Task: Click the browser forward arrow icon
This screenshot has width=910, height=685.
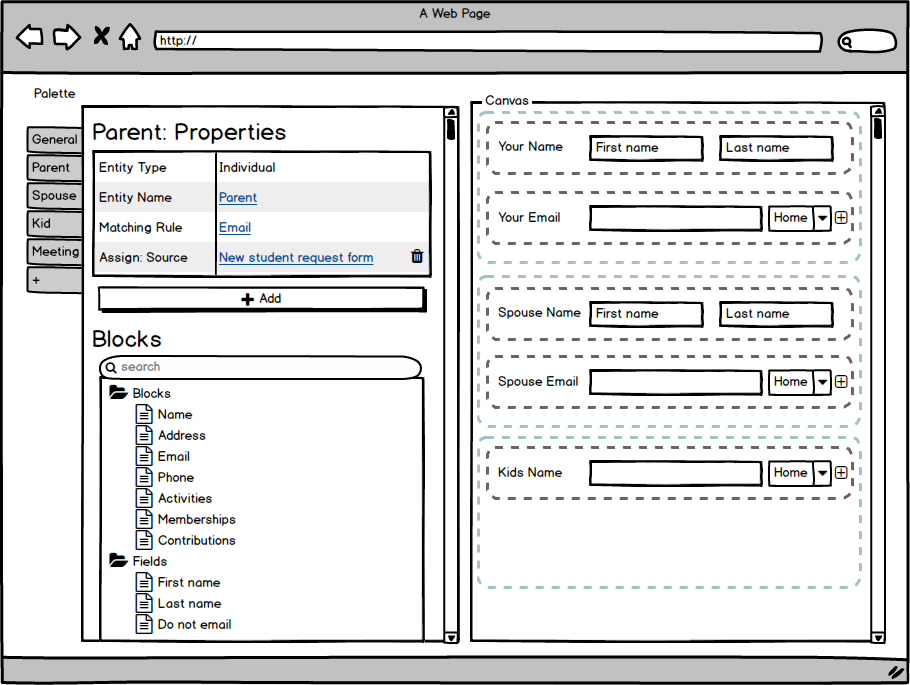Action: tap(66, 38)
